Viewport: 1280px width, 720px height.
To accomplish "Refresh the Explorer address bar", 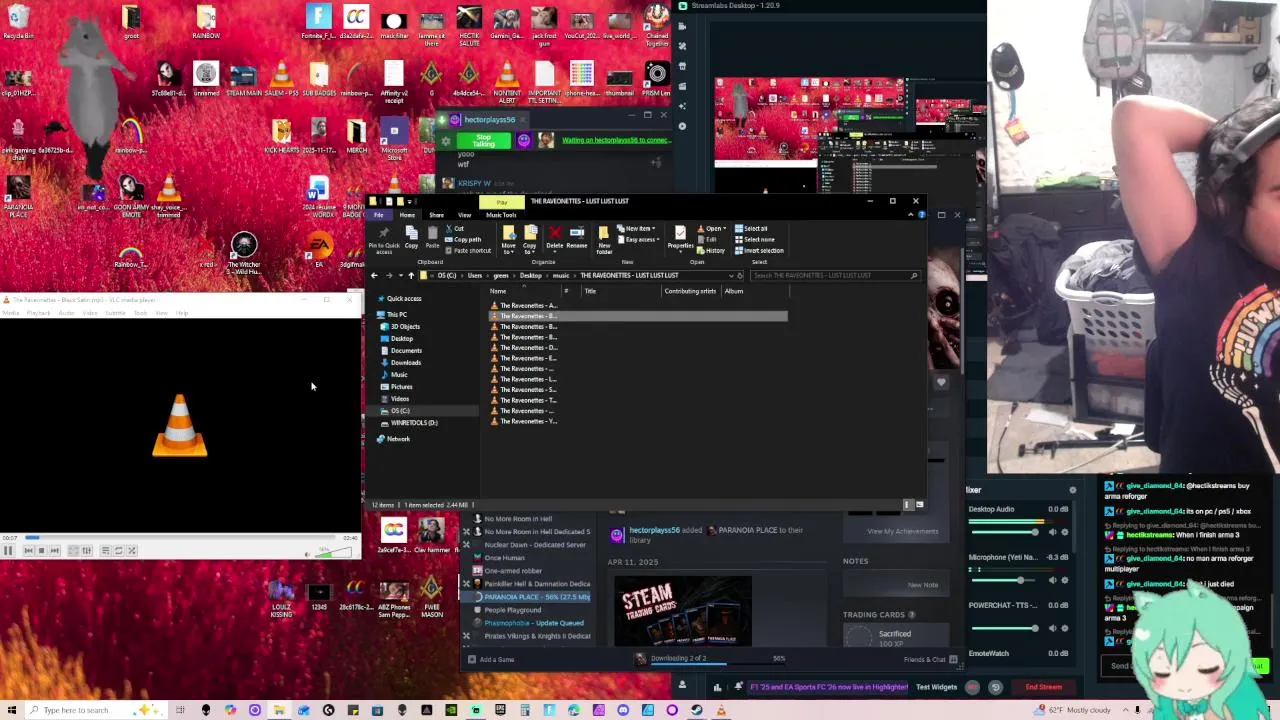I will (x=740, y=276).
